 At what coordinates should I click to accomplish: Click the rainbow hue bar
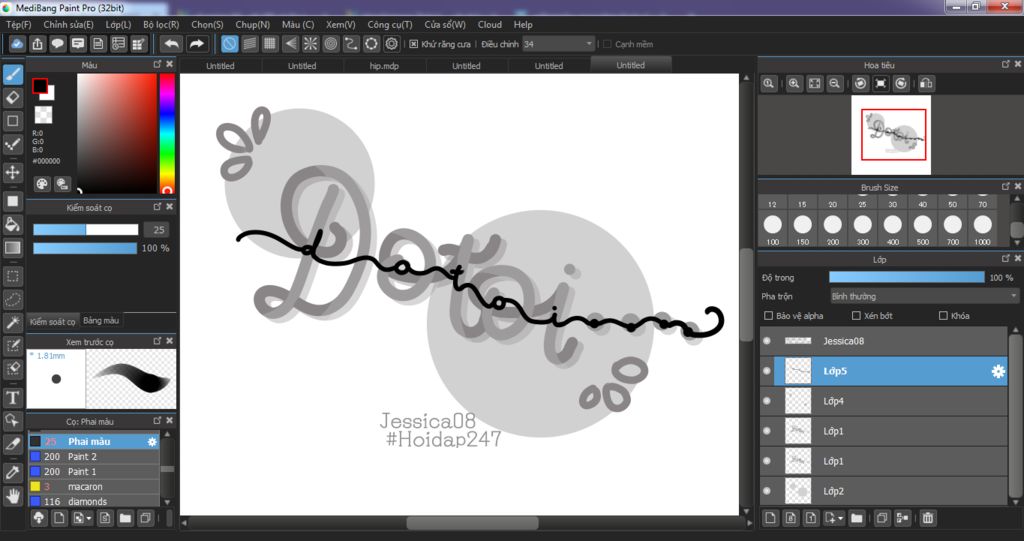tap(167, 133)
